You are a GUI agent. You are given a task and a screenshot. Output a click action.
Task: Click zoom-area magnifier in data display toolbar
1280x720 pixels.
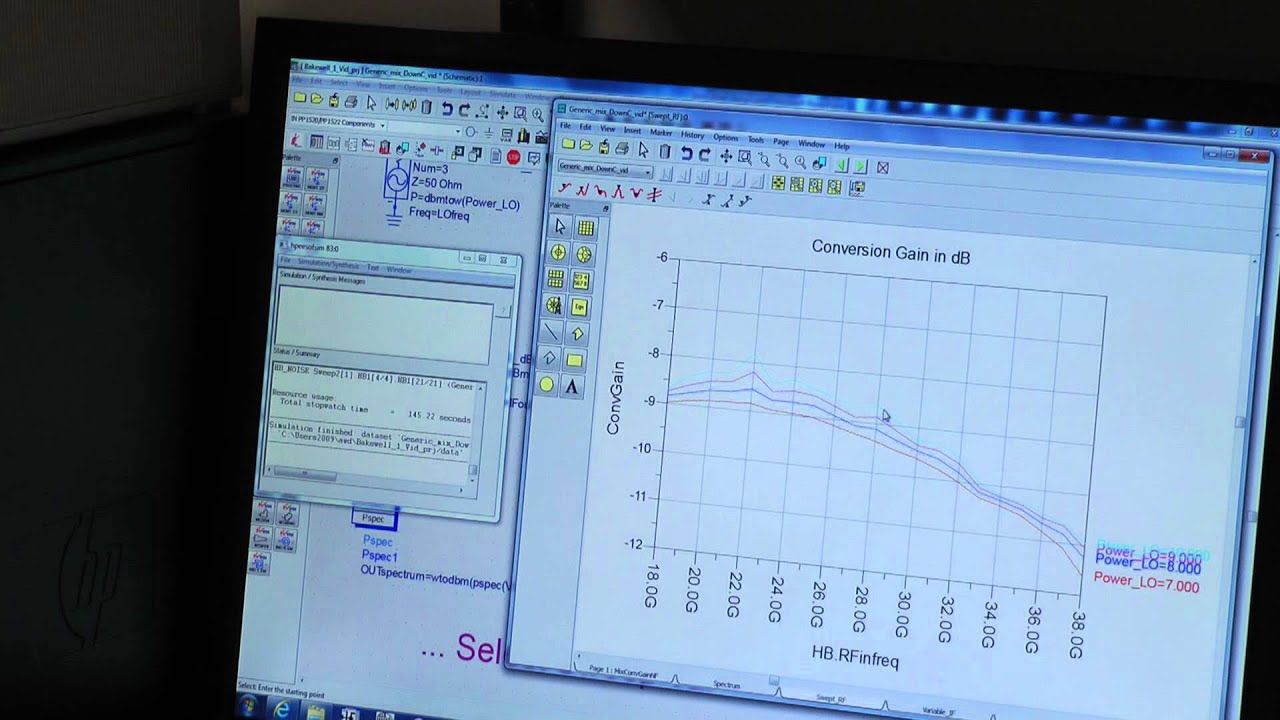(x=745, y=157)
